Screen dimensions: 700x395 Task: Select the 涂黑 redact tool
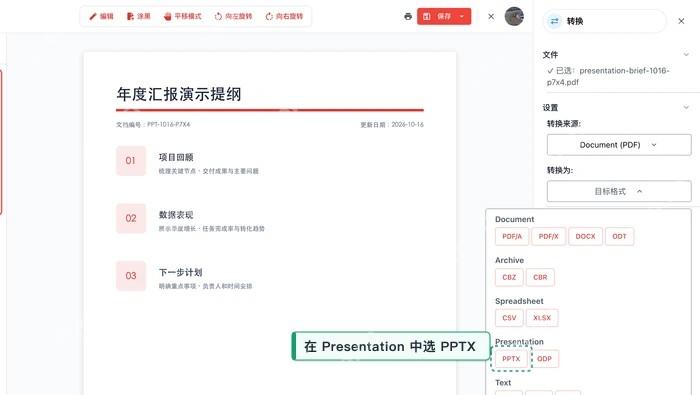coord(138,17)
